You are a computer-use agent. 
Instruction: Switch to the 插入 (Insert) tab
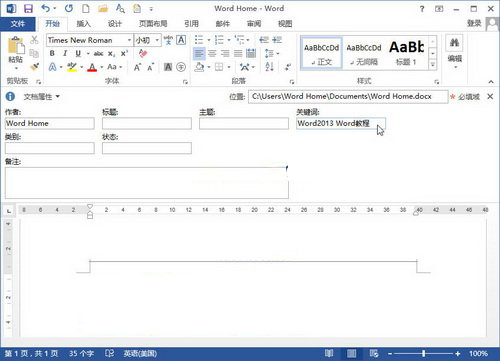coord(84,24)
